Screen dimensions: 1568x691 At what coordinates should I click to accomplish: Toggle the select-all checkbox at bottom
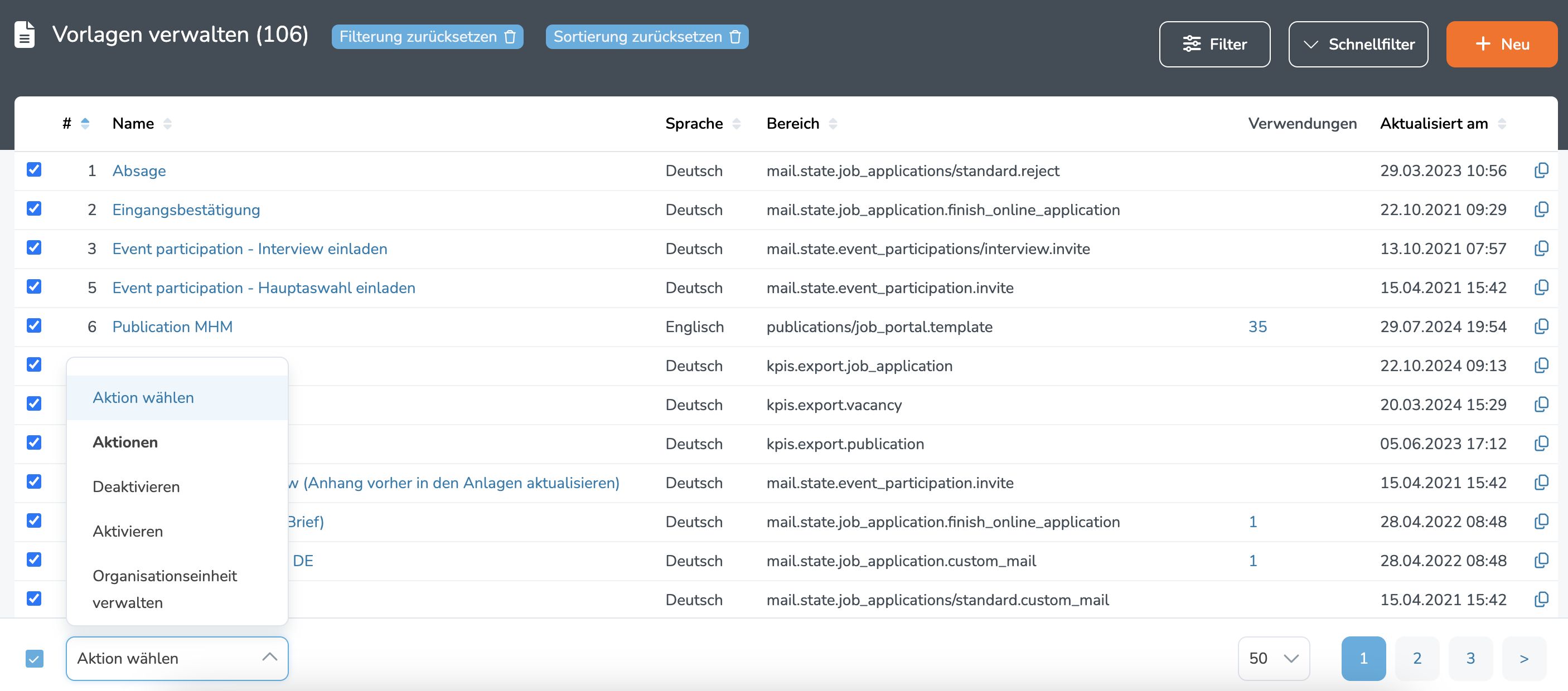click(x=34, y=658)
